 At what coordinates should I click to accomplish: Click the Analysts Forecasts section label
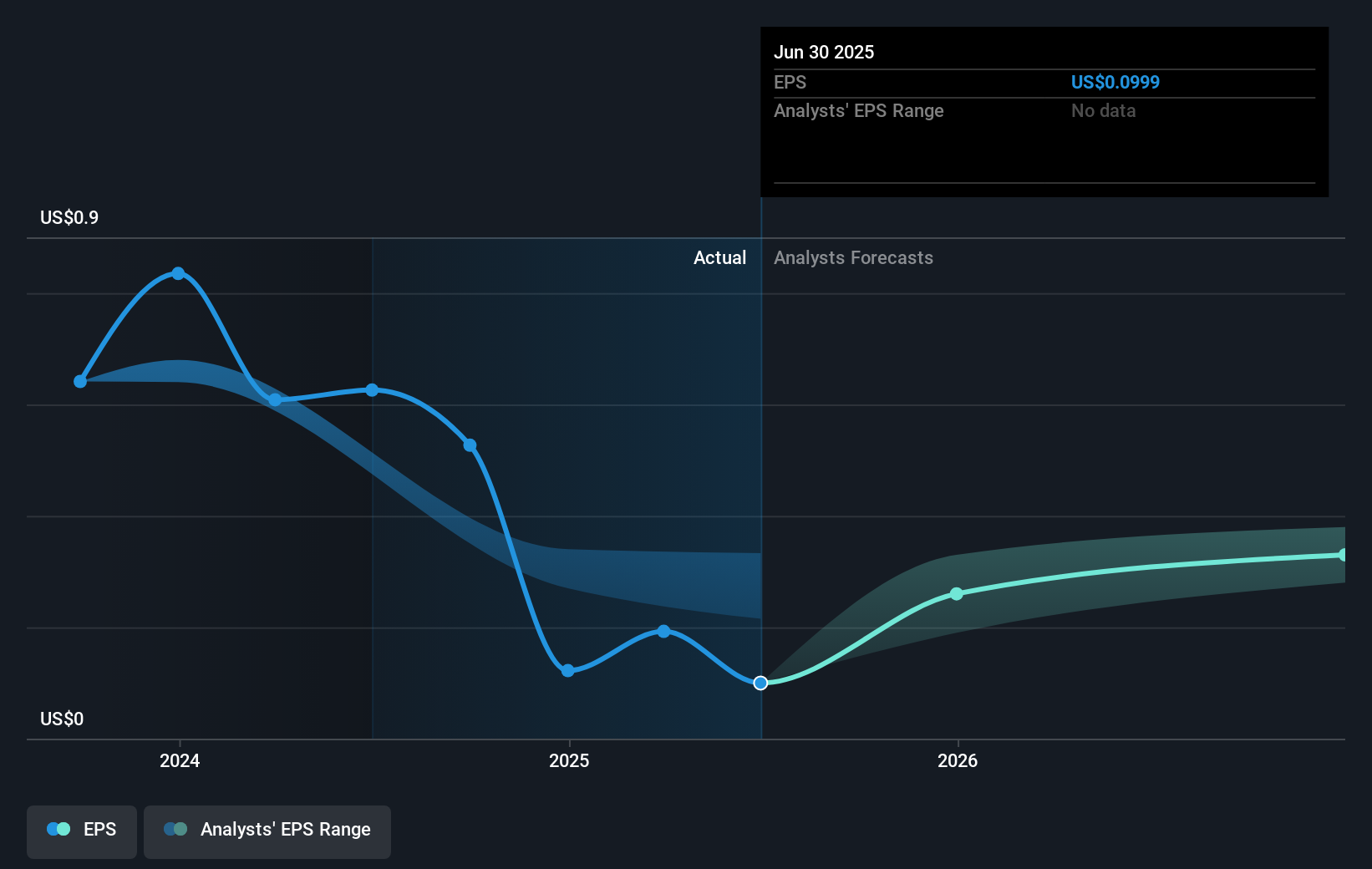853,258
